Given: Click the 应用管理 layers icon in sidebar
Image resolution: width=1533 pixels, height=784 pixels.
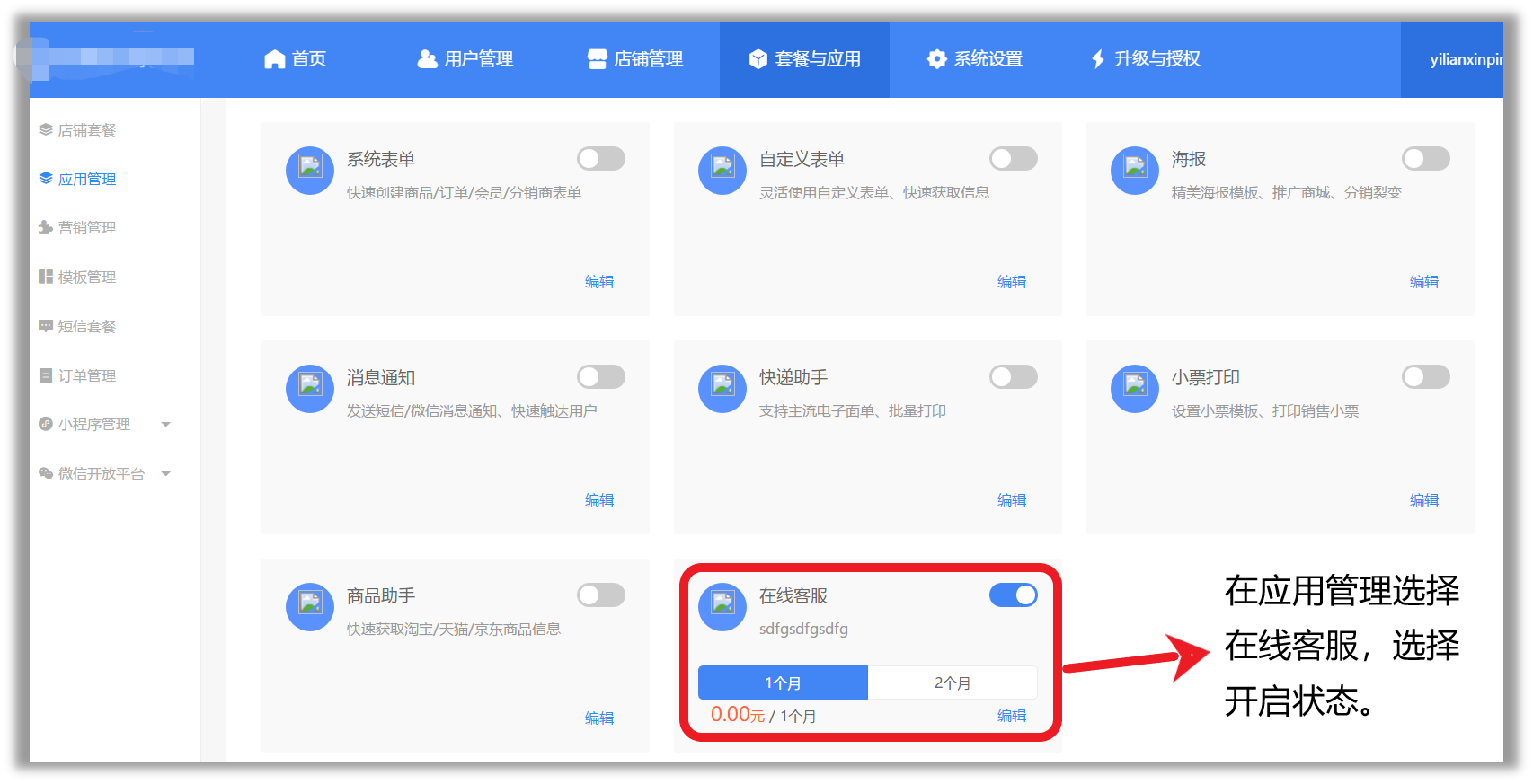Looking at the screenshot, I should [x=46, y=179].
